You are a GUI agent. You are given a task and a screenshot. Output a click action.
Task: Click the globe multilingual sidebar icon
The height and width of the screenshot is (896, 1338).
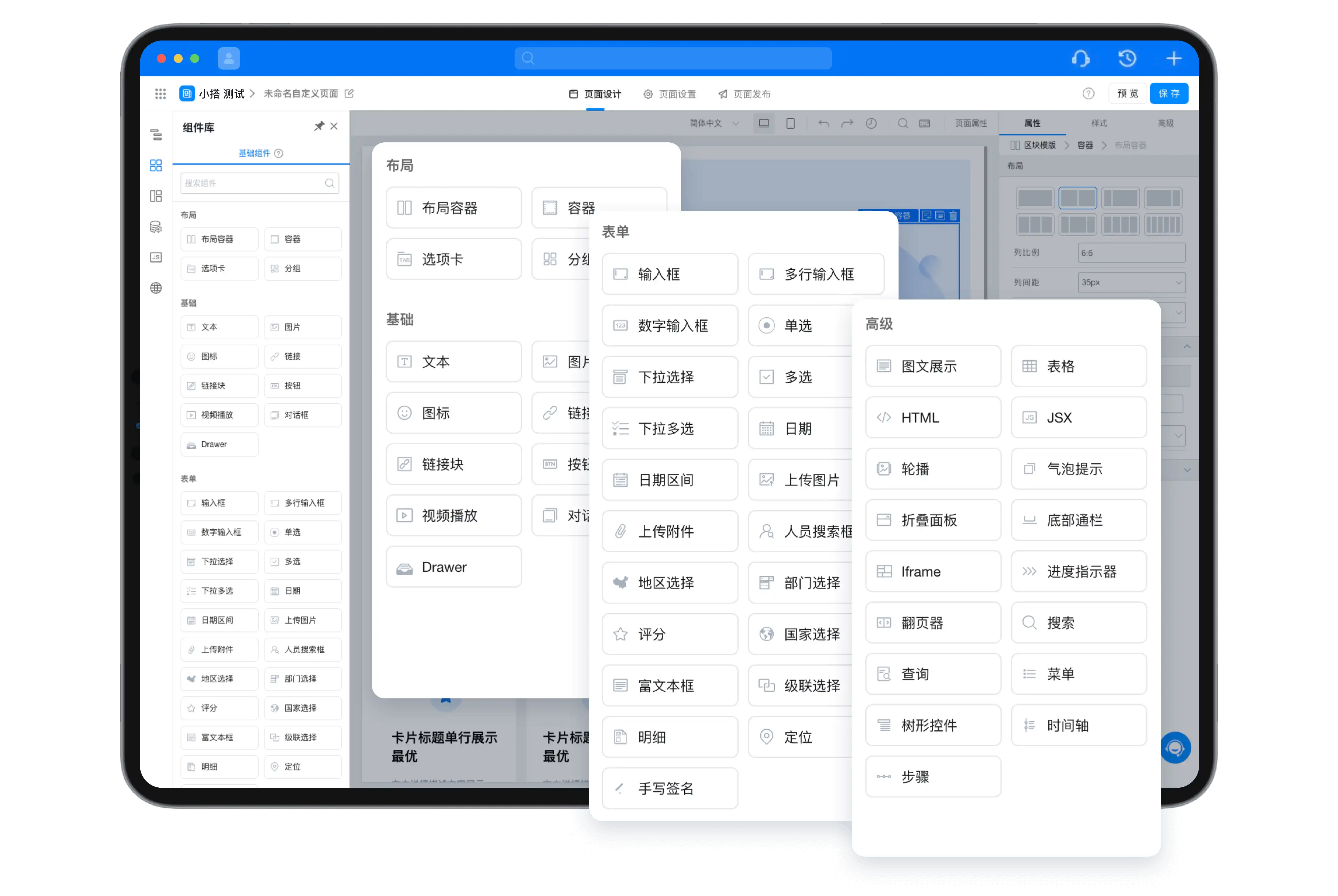tap(156, 288)
